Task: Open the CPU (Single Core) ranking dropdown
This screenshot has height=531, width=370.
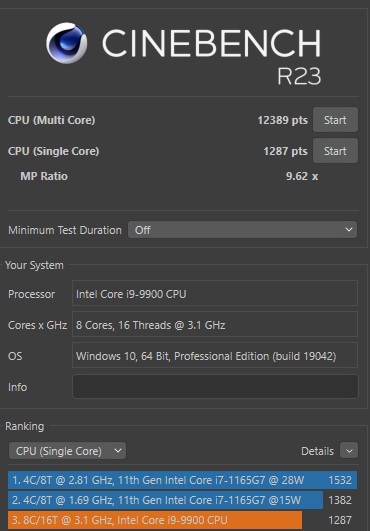Action: [68, 451]
